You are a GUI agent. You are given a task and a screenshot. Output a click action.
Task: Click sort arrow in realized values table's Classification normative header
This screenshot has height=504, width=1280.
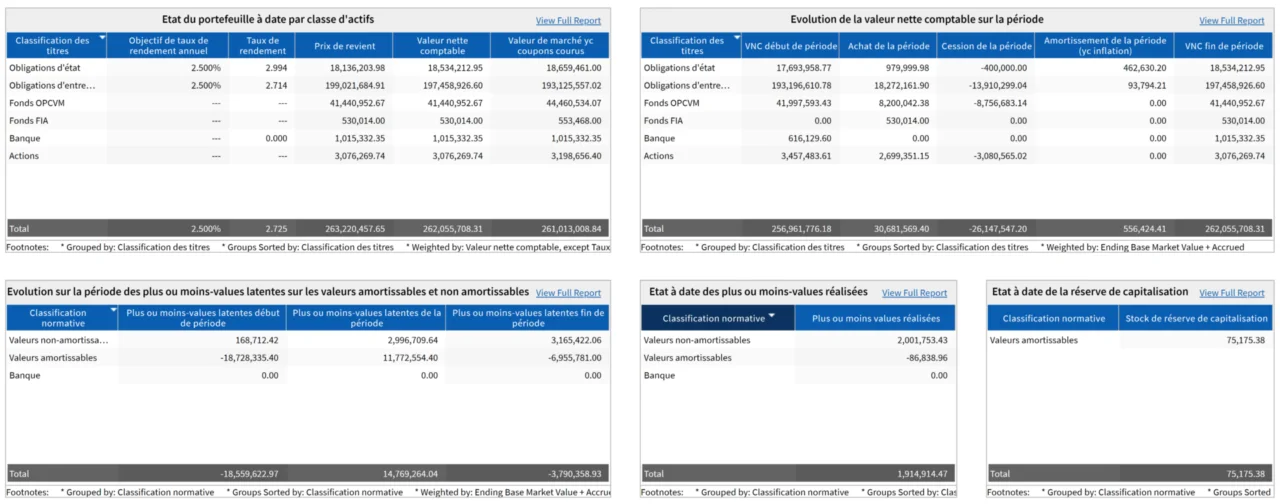(x=771, y=317)
